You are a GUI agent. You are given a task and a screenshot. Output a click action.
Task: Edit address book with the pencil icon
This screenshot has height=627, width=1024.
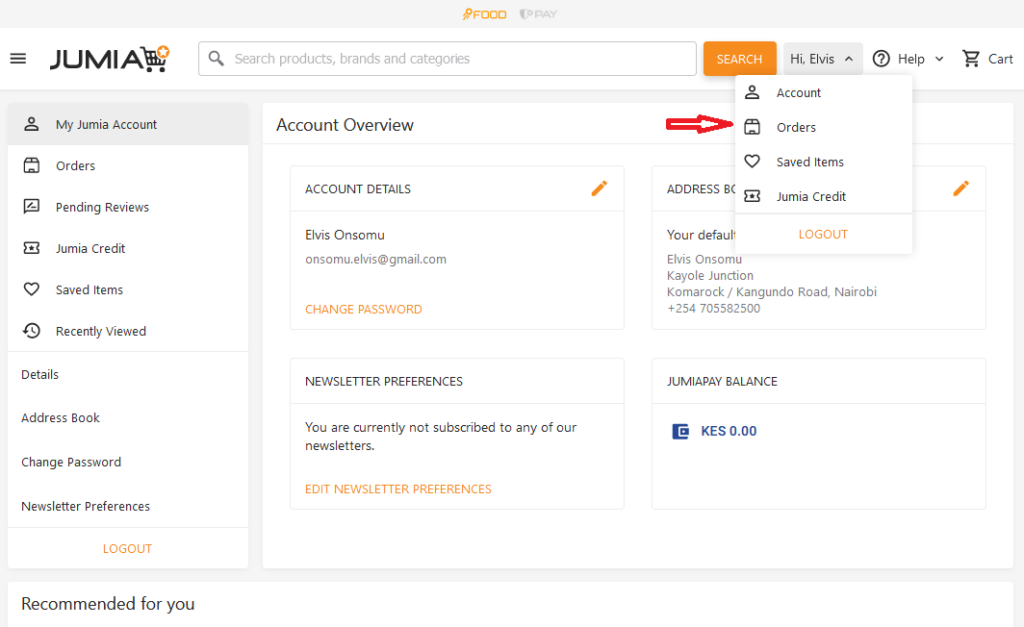tap(961, 189)
